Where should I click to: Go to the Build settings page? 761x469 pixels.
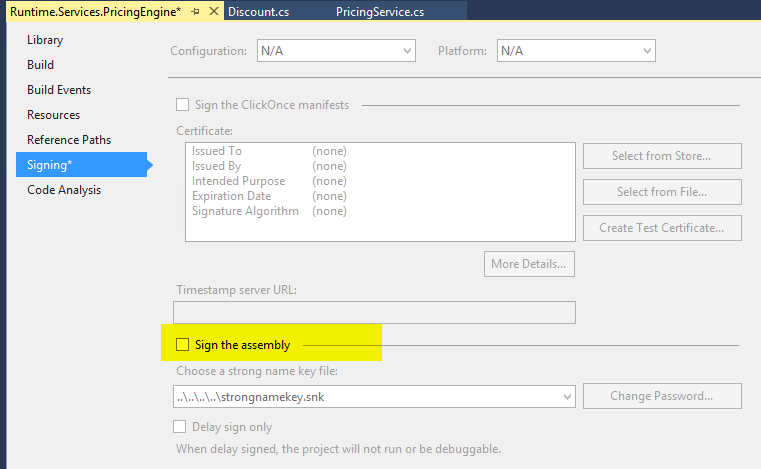[41, 65]
